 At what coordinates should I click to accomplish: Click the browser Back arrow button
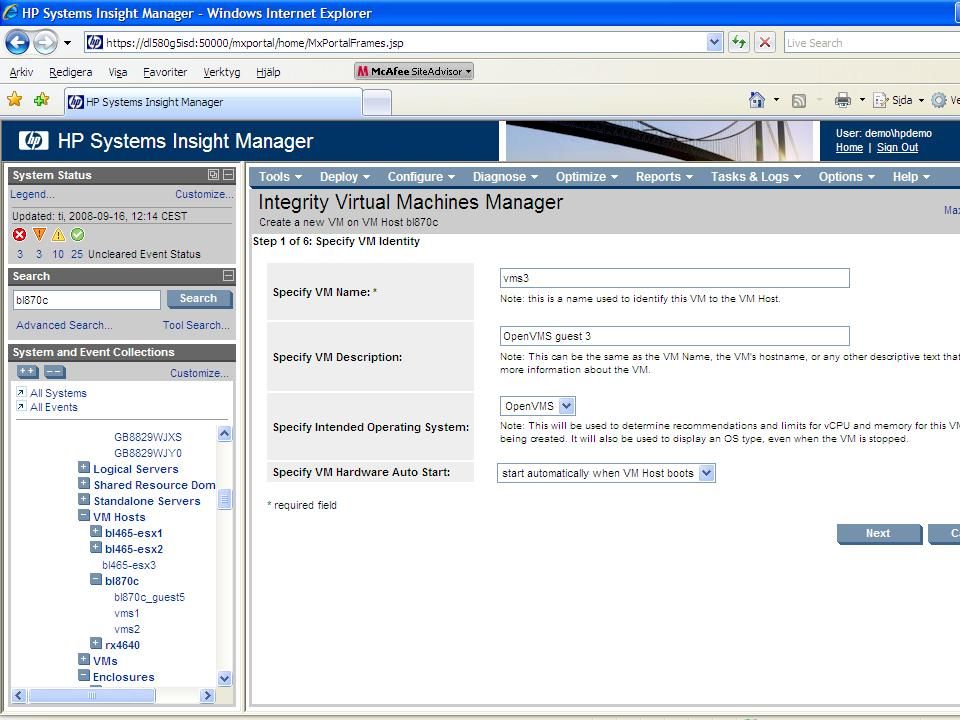pos(17,42)
